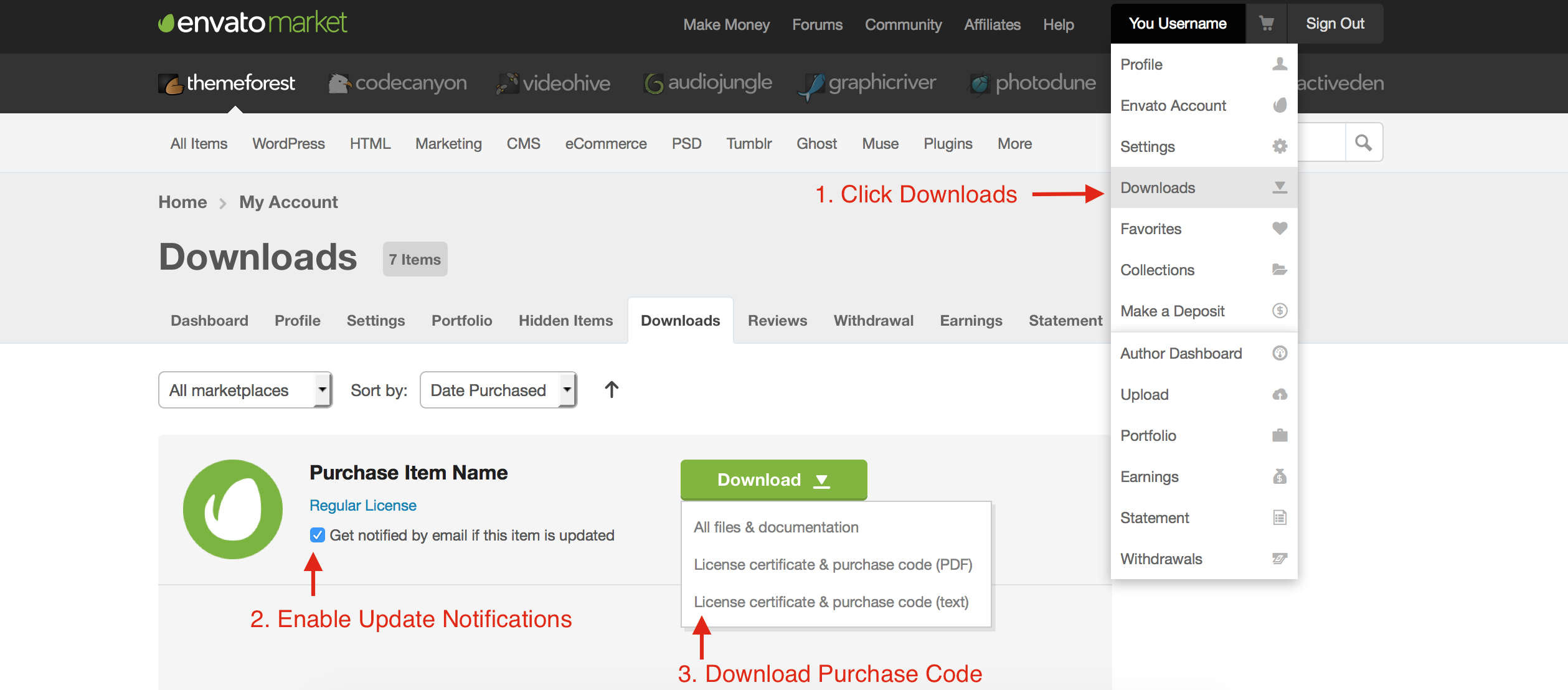Expand the green Download button menu
This screenshot has height=690, width=1568.
(x=773, y=480)
